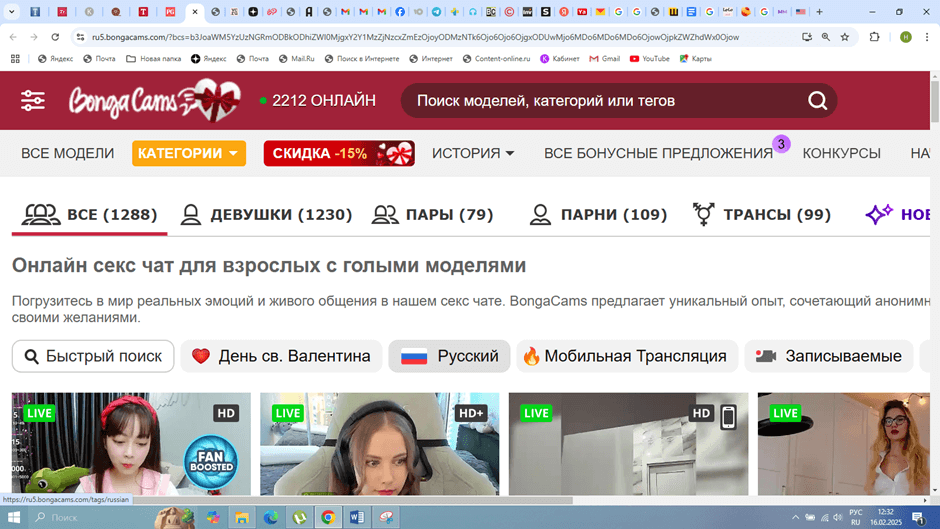Image resolution: width=940 pixels, height=529 pixels.
Task: Click the zoom magnifier icon in address bar
Action: coord(825,37)
